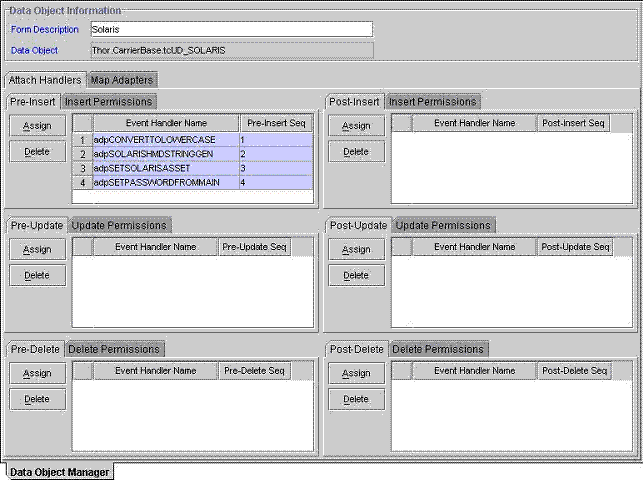Click sequence cell 1 for adpCONVERTTOLOWERCASE
This screenshot has height=480, width=643.
coord(276,140)
